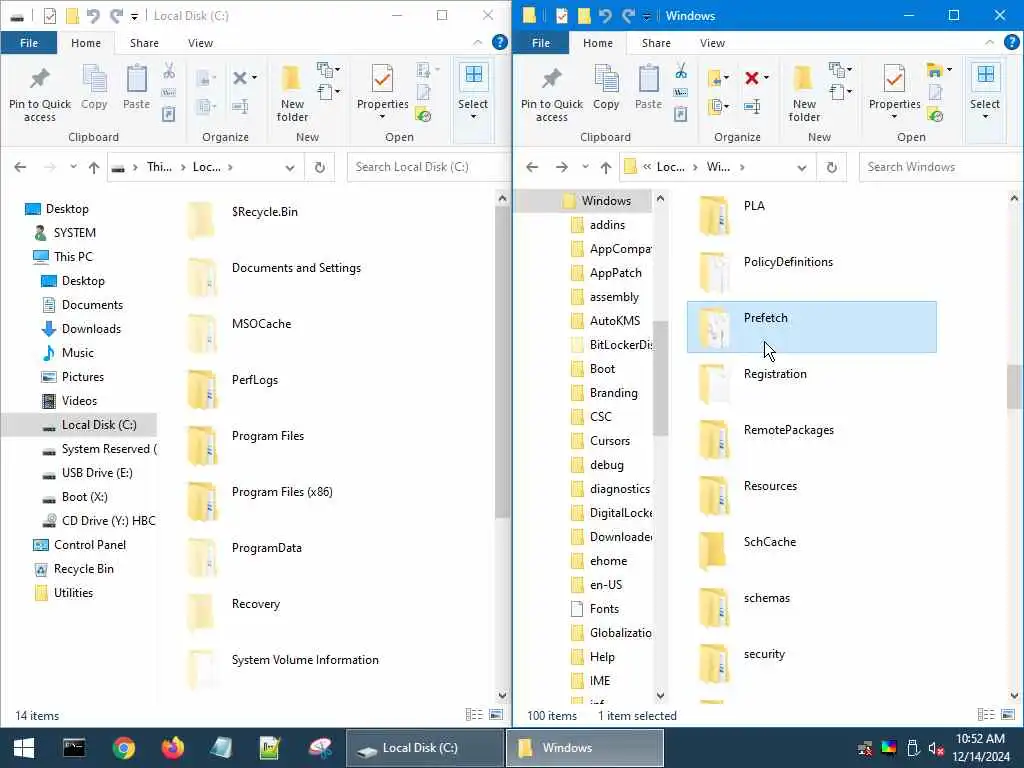
Task: Select Fonts in Windows folder tree
Action: pos(604,609)
